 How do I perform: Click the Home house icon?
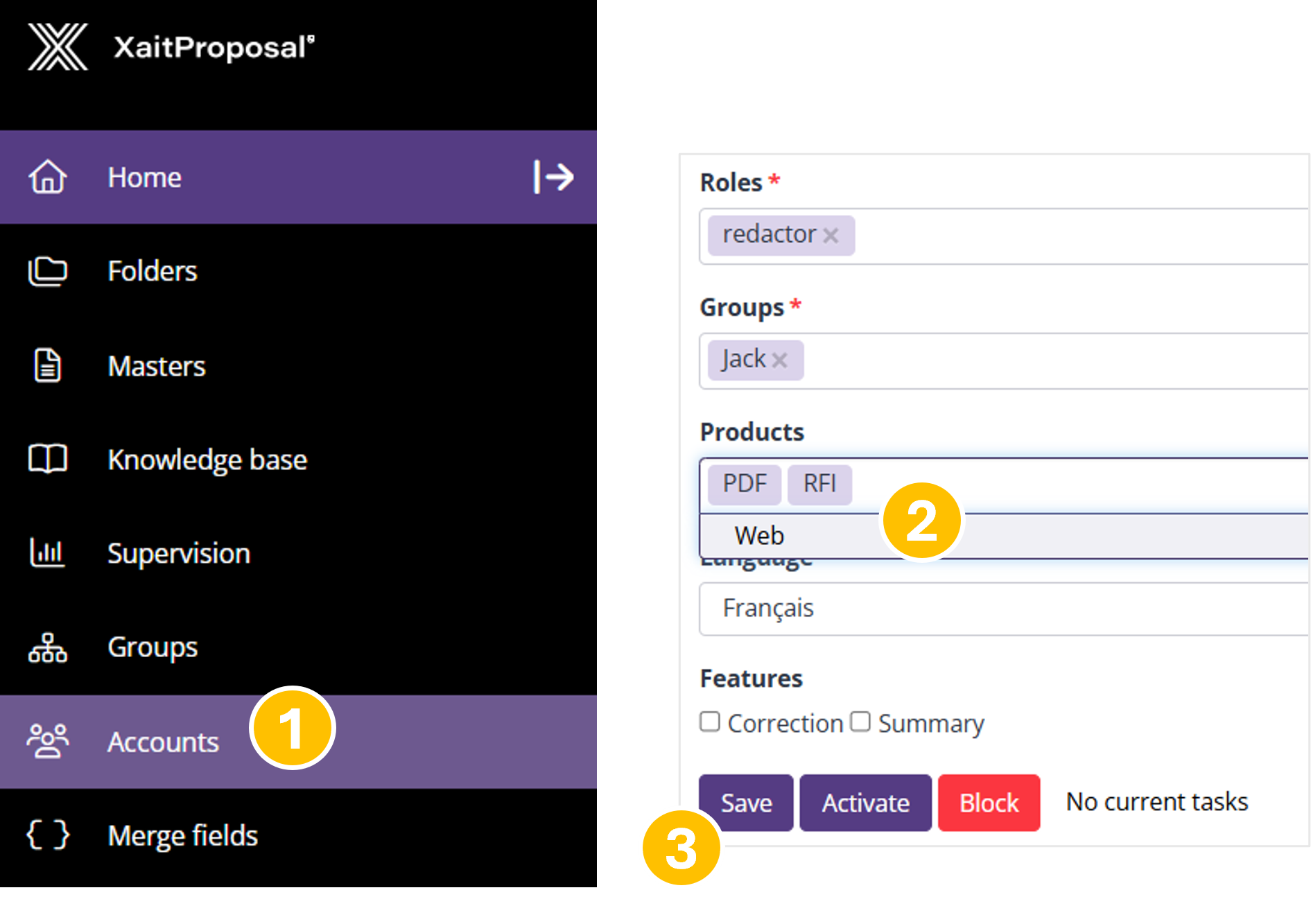click(x=47, y=177)
